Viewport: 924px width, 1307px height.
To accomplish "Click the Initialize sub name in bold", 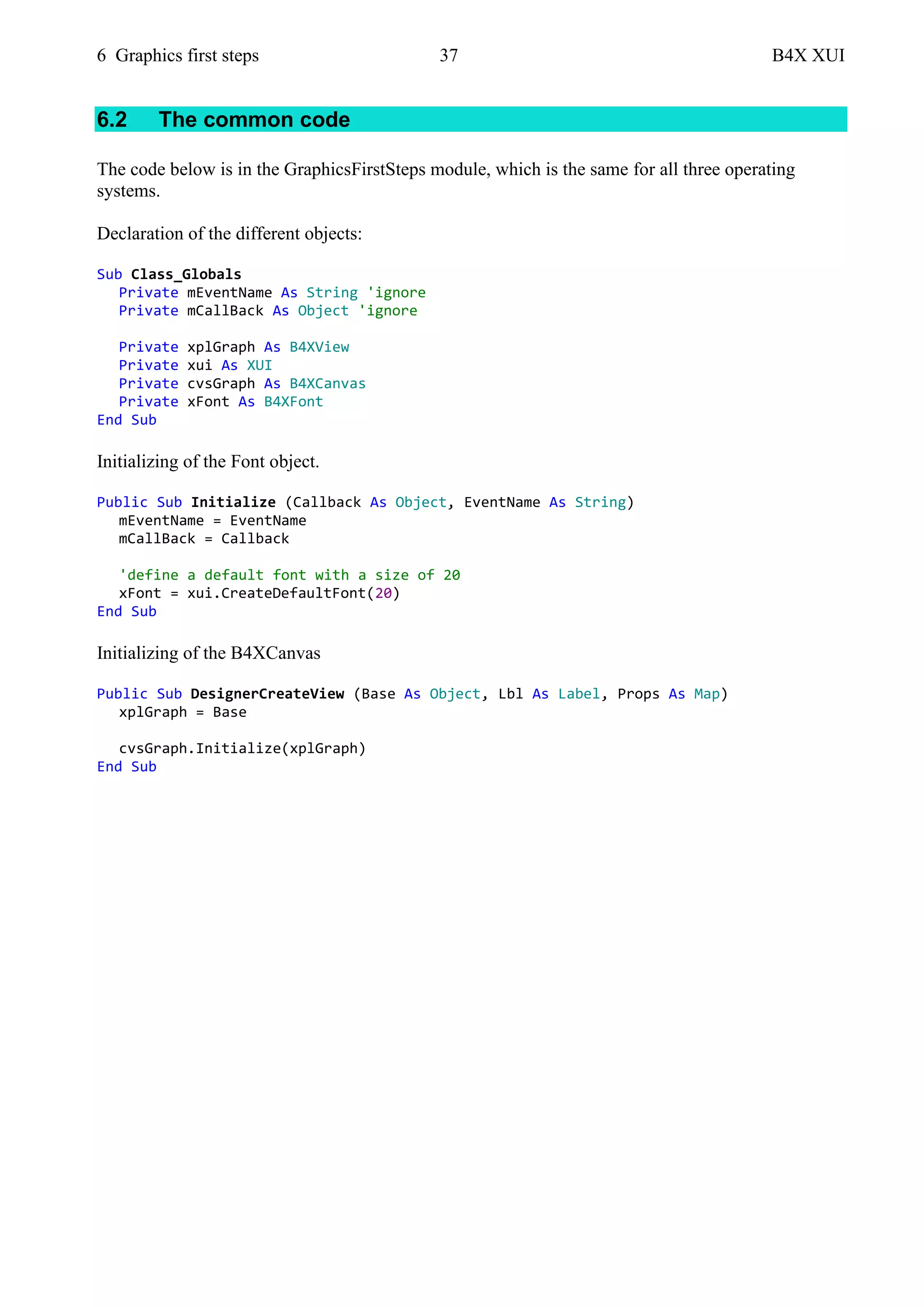I will (233, 502).
